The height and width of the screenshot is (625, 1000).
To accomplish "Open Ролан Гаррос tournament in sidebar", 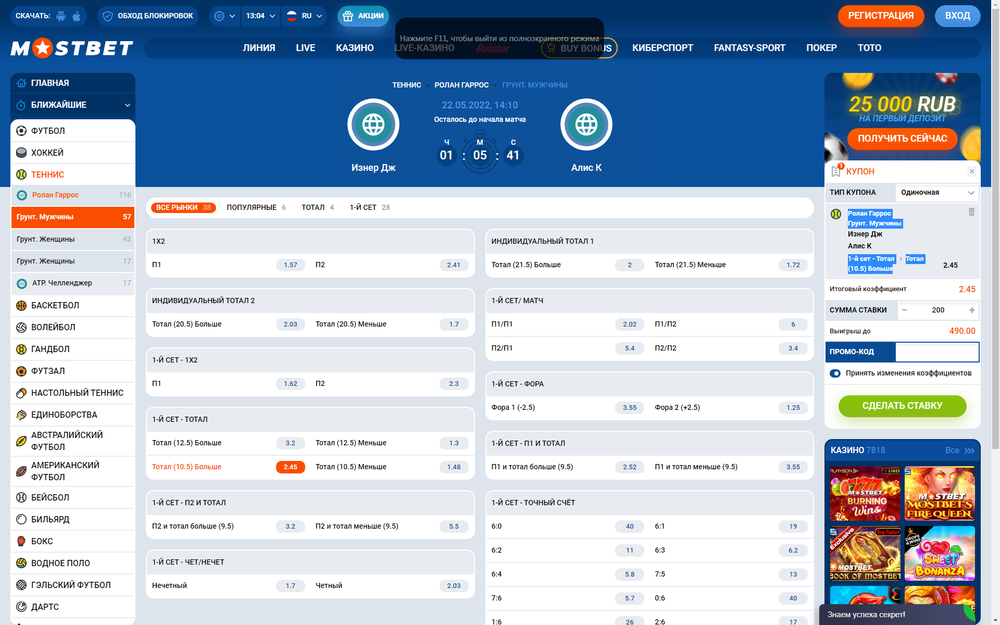I will (73, 195).
